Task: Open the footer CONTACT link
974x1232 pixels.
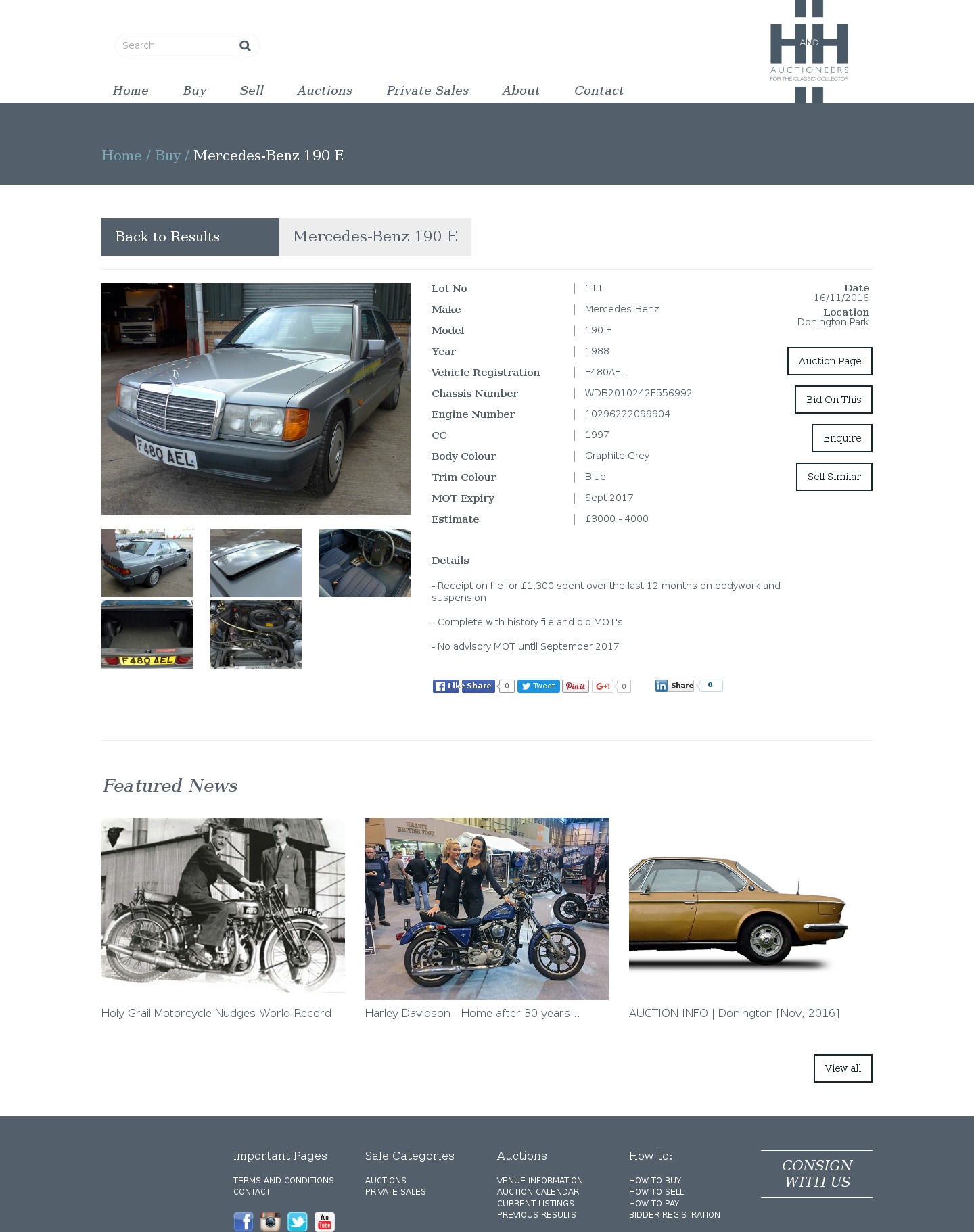Action: 252,1192
